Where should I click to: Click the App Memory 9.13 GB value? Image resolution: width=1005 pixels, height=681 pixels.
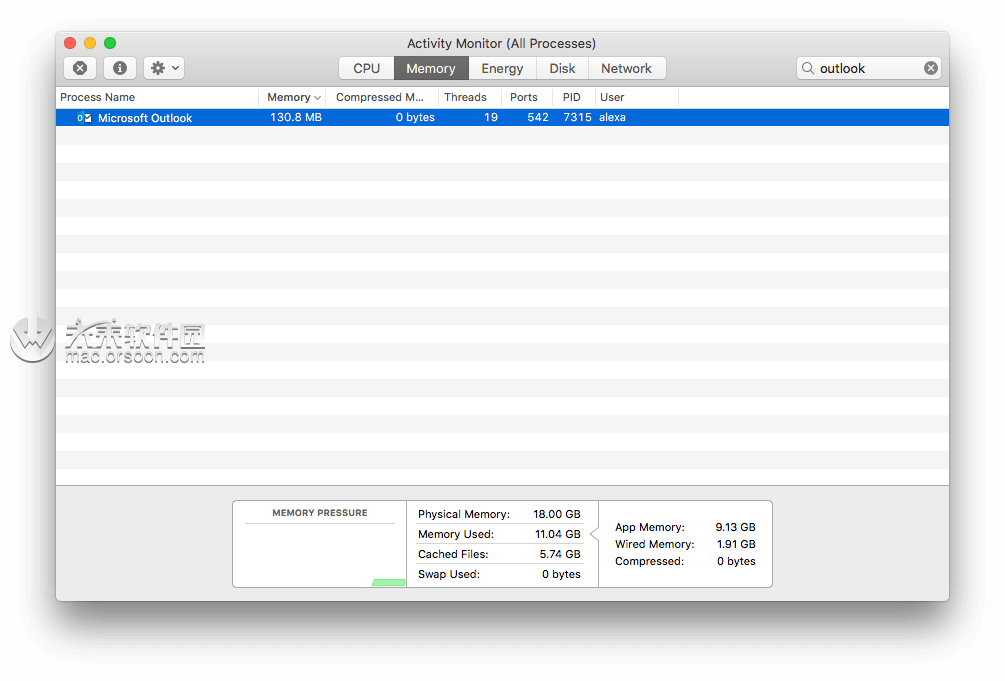tap(735, 527)
